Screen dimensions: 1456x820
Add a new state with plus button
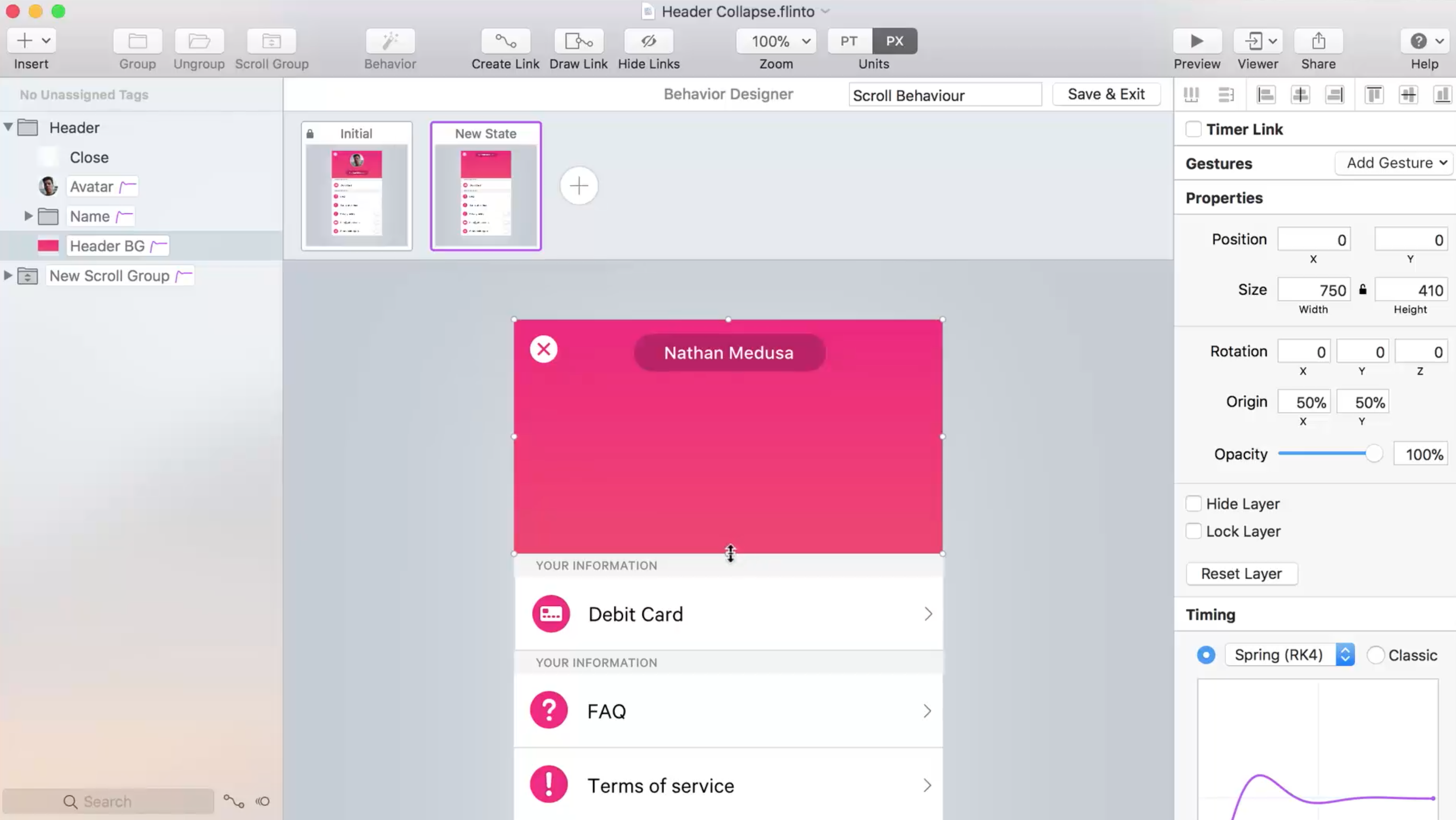(x=579, y=186)
